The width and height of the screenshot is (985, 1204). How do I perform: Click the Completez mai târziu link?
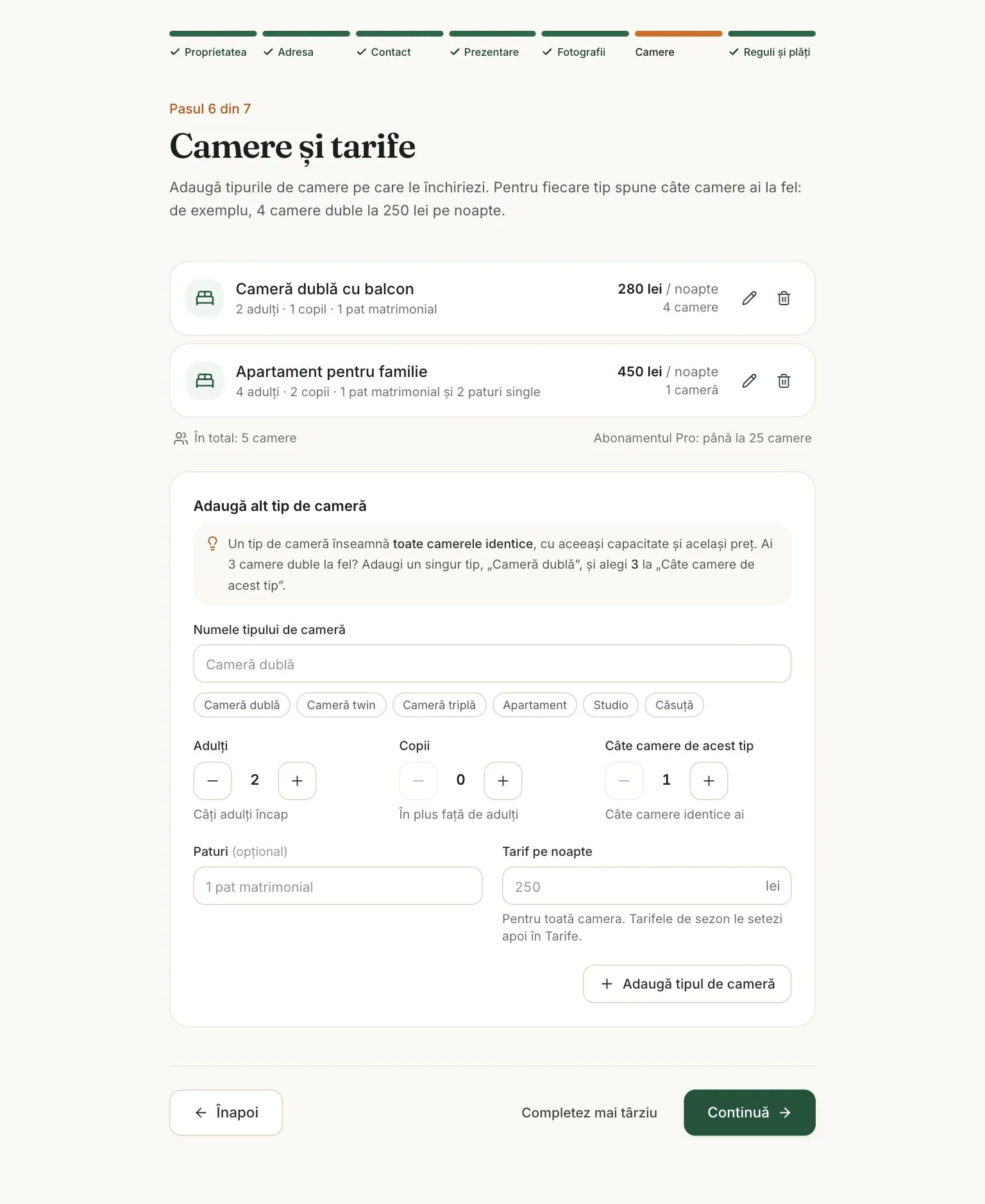[x=589, y=1112]
